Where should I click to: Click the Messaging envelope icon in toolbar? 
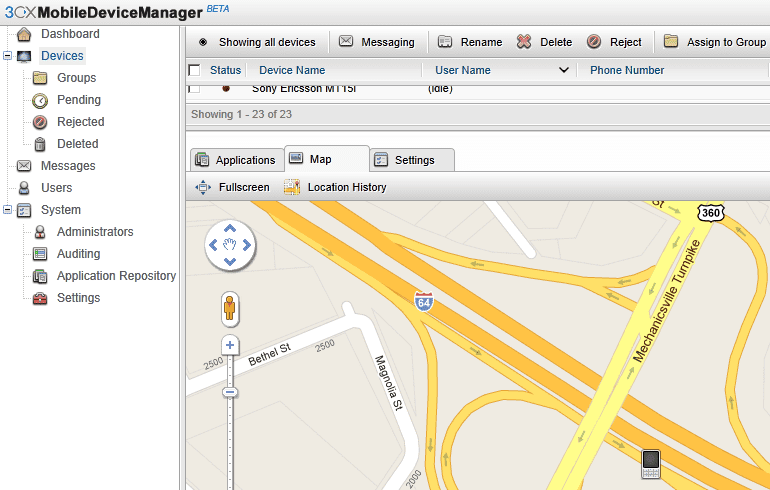click(346, 41)
